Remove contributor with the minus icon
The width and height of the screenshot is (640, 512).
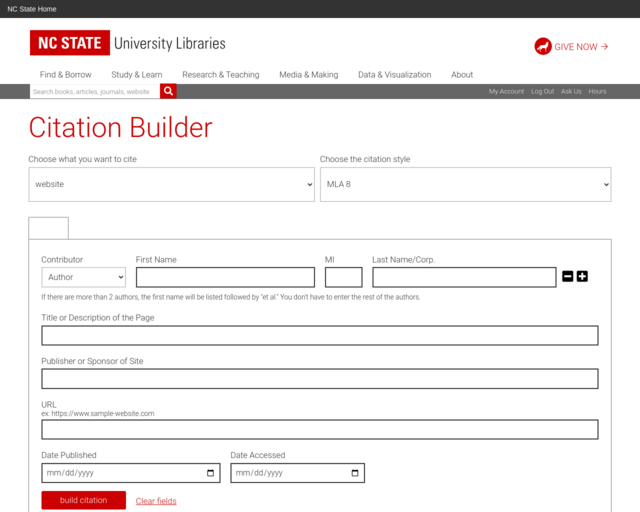(x=567, y=276)
